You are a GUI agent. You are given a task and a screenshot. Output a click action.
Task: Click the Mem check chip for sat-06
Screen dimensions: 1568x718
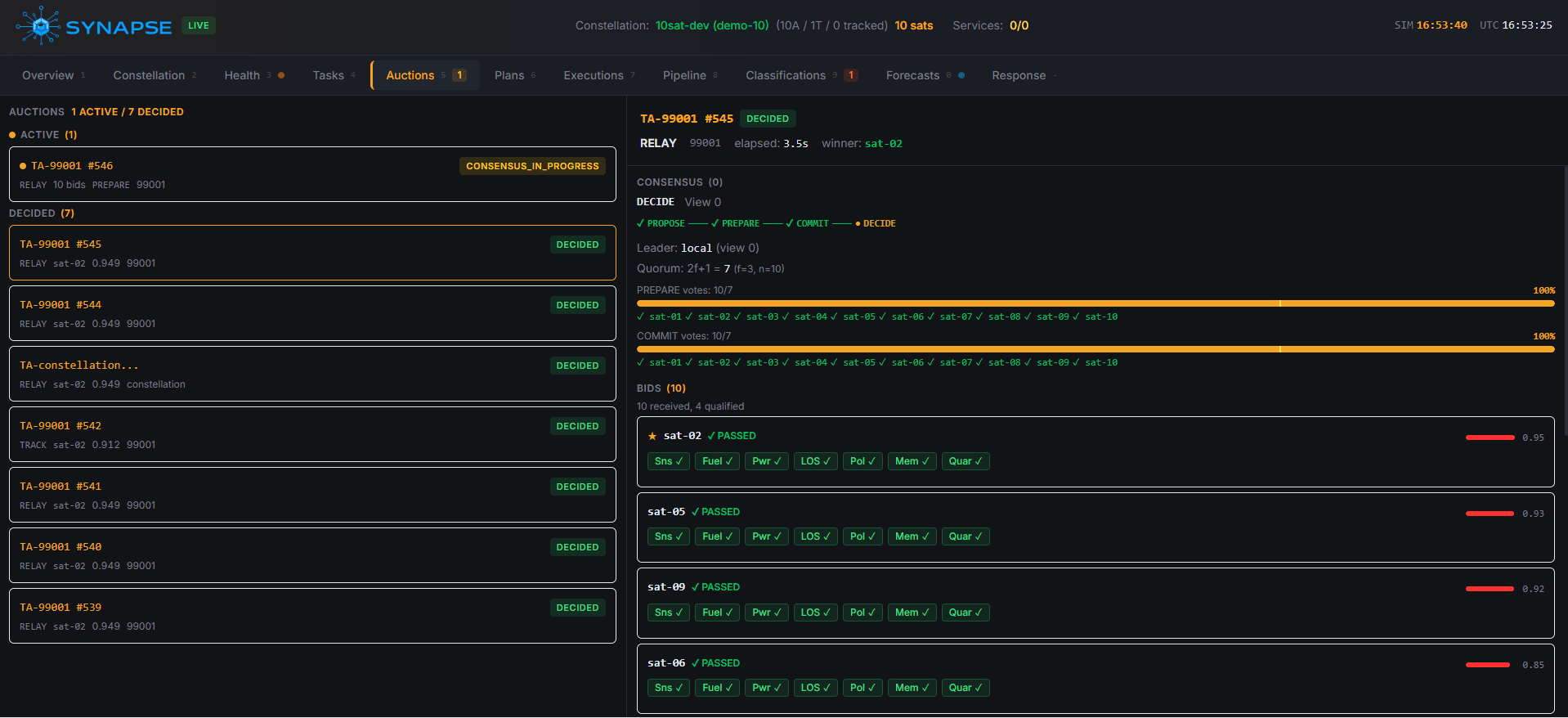[912, 688]
